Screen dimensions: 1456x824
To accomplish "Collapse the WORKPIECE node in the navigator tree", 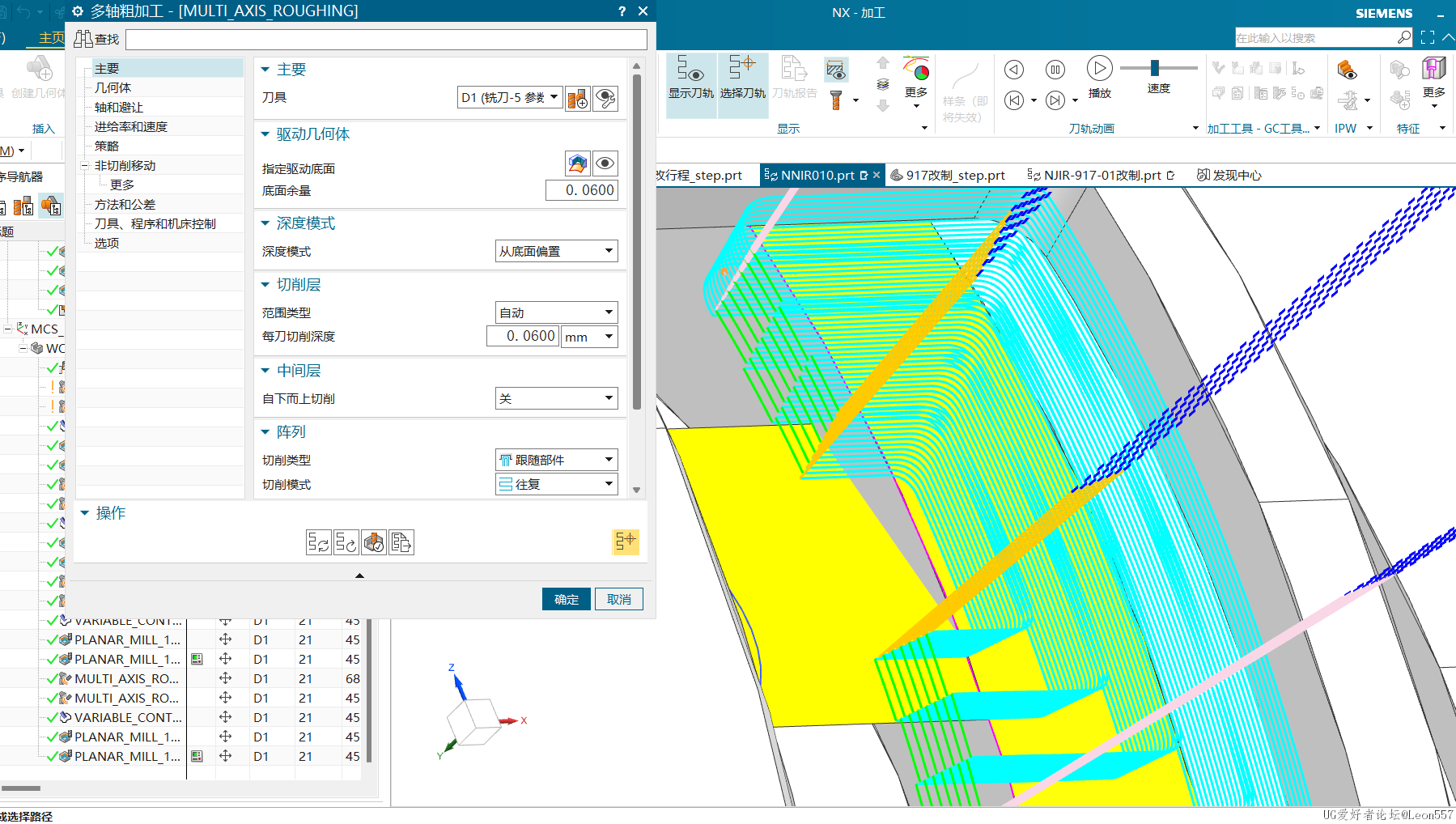I will click(x=23, y=348).
